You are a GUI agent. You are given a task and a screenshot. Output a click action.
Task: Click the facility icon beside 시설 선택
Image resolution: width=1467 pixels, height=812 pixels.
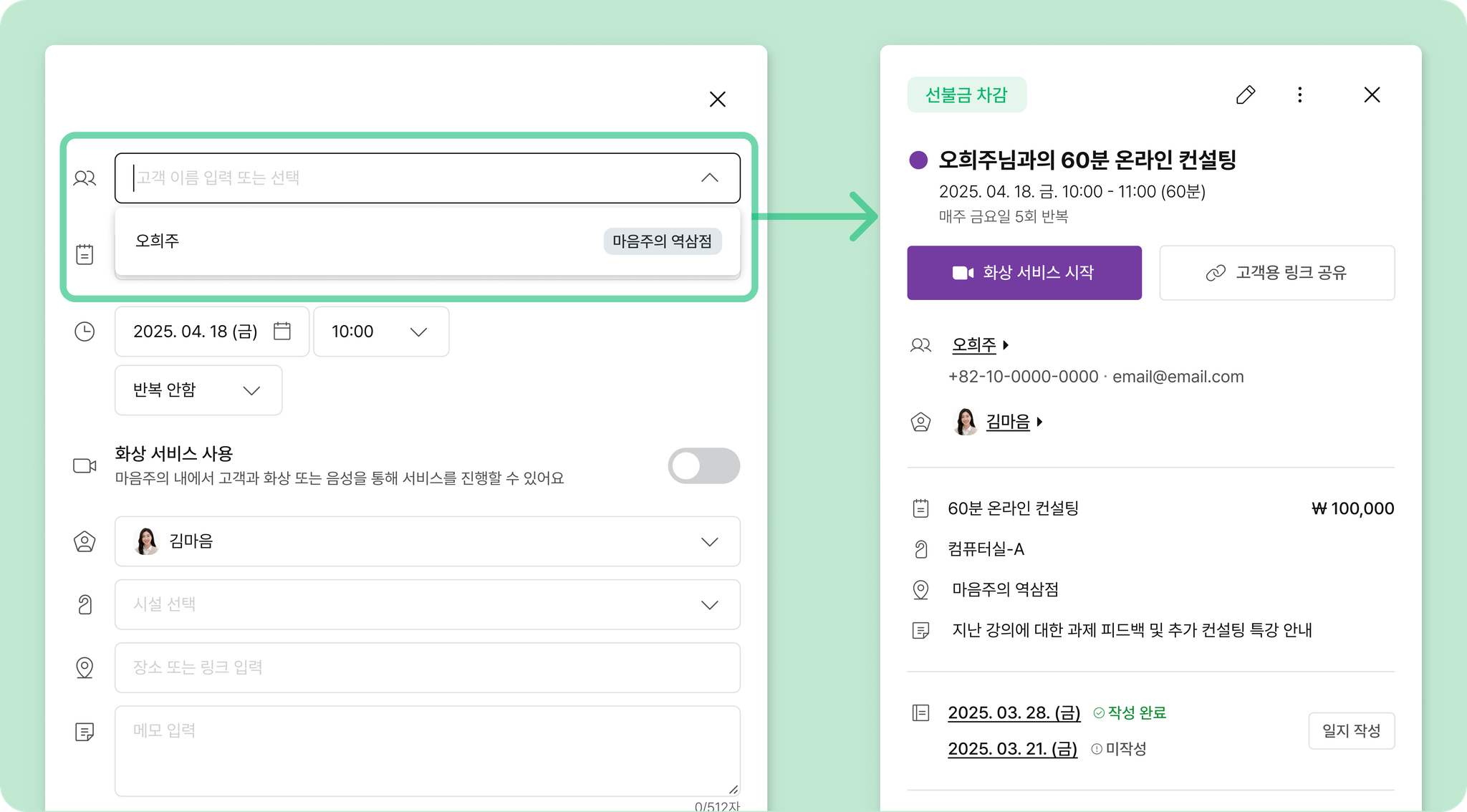85,605
